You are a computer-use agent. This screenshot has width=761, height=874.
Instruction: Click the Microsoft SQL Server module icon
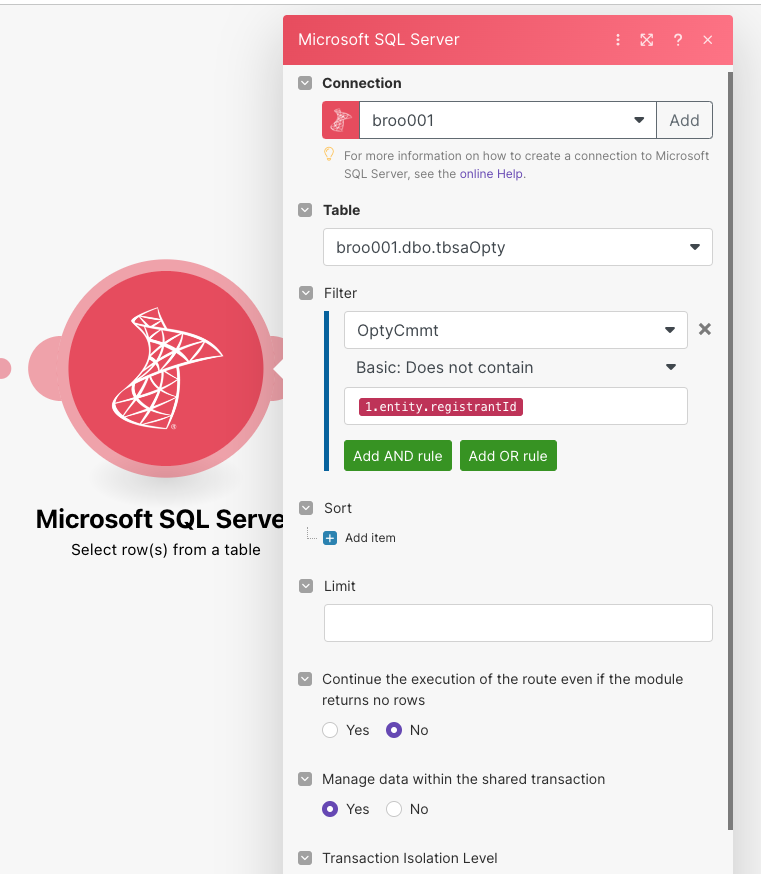[166, 367]
